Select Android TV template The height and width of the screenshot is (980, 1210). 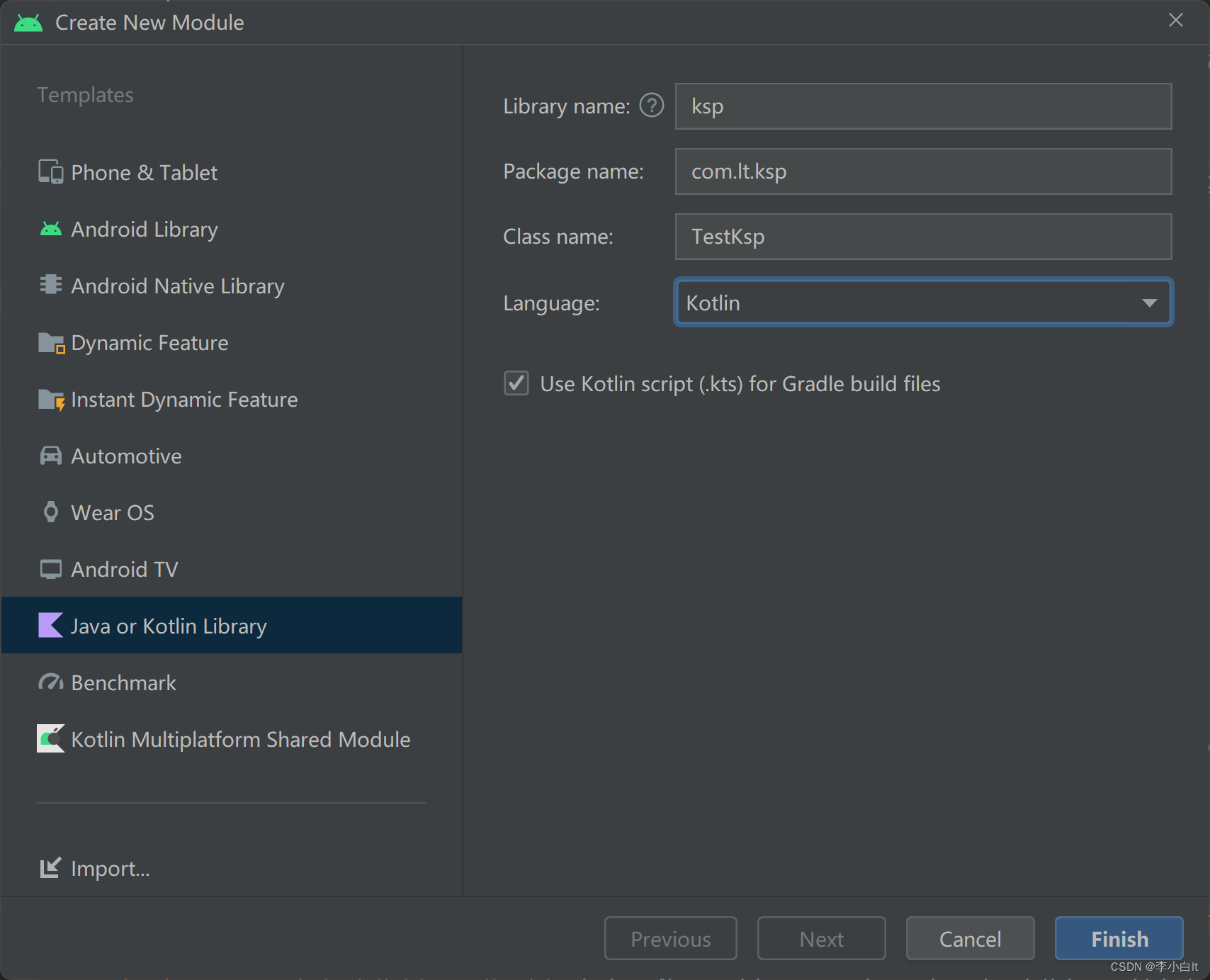232,569
